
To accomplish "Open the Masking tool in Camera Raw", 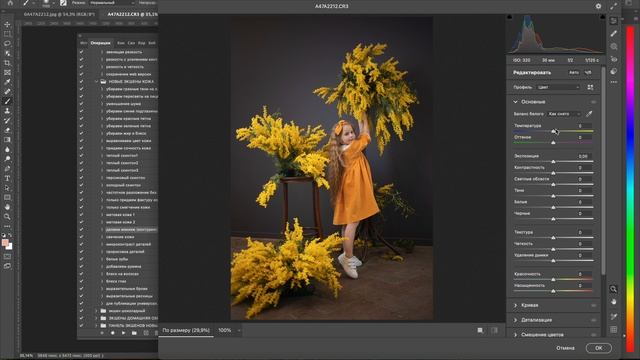I will pyautogui.click(x=613, y=47).
